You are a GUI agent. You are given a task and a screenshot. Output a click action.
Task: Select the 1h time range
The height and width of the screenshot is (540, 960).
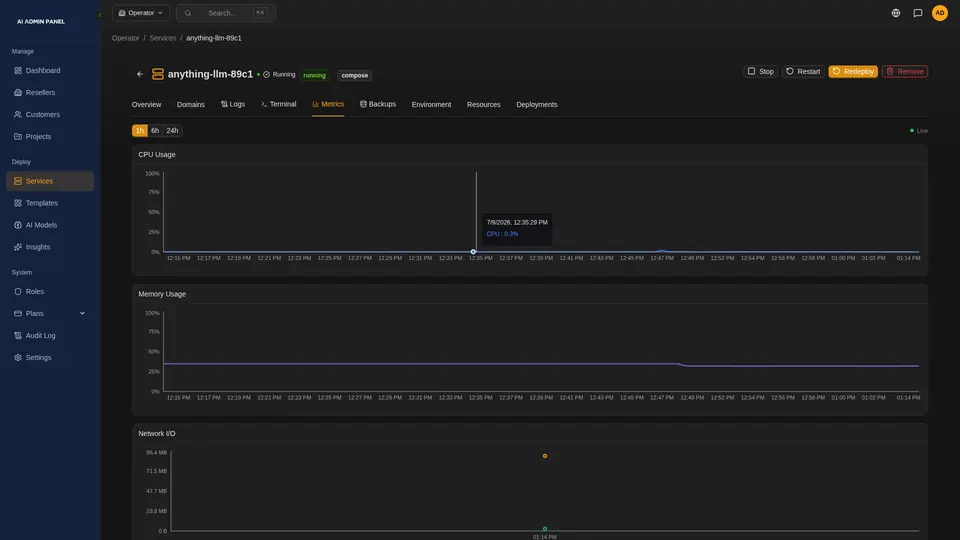point(140,130)
